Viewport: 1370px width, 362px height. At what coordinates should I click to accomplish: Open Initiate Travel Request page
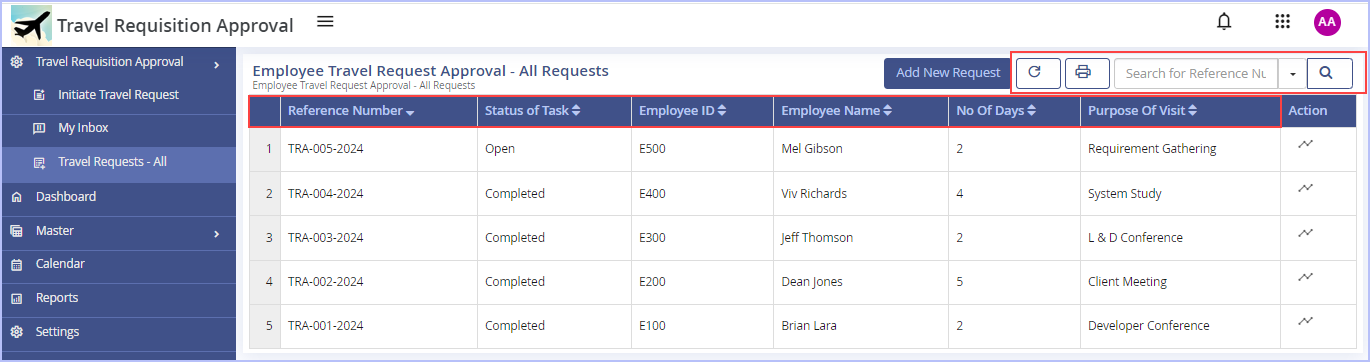[x=118, y=95]
